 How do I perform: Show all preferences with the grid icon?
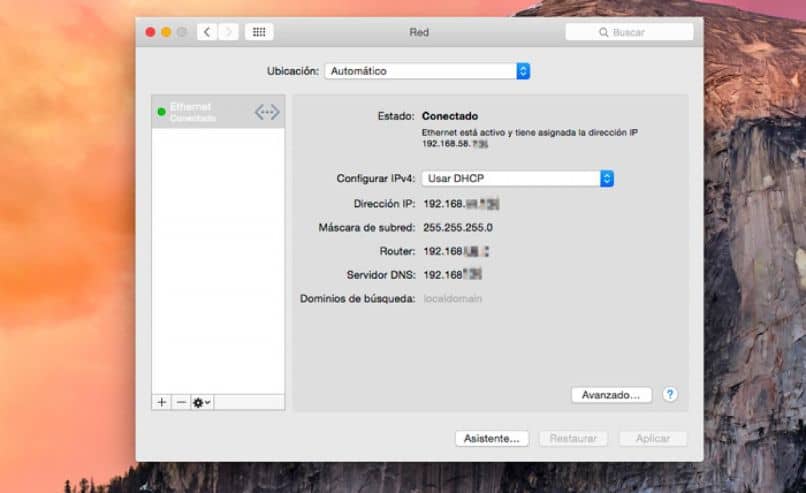(259, 32)
